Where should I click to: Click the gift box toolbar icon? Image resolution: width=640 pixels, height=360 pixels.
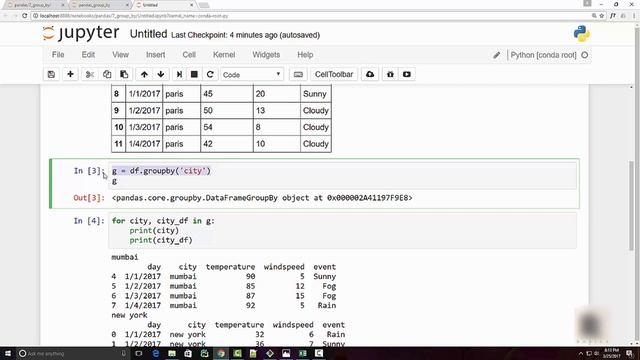tap(390, 74)
